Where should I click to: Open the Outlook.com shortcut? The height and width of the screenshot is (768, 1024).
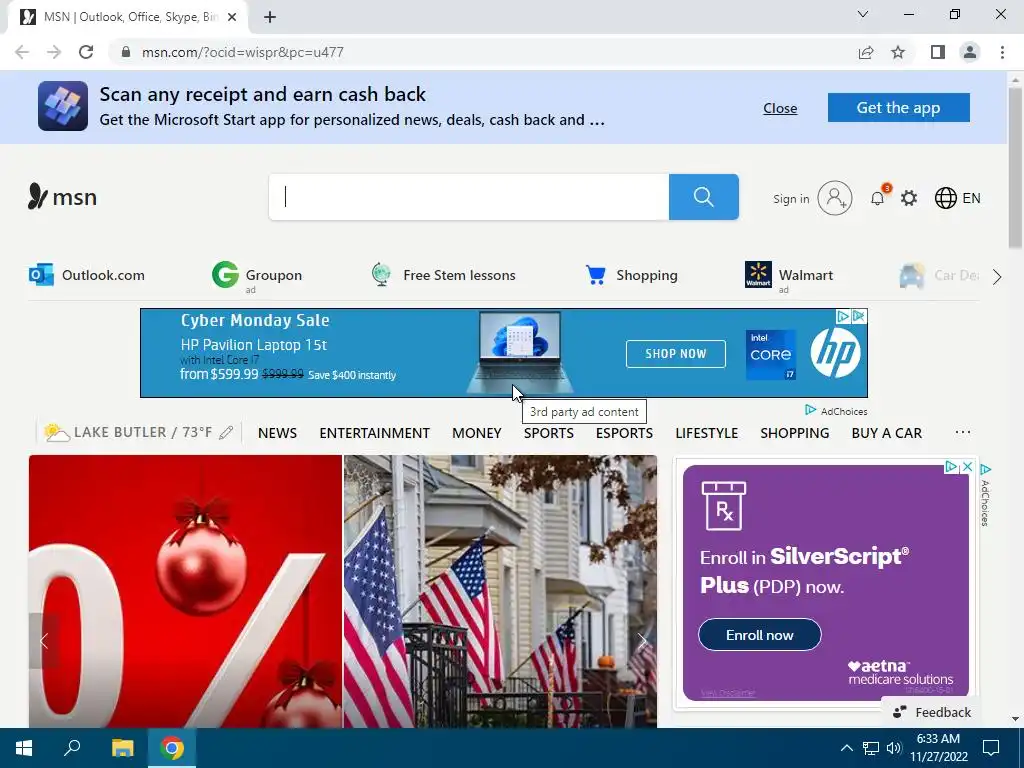coord(87,275)
